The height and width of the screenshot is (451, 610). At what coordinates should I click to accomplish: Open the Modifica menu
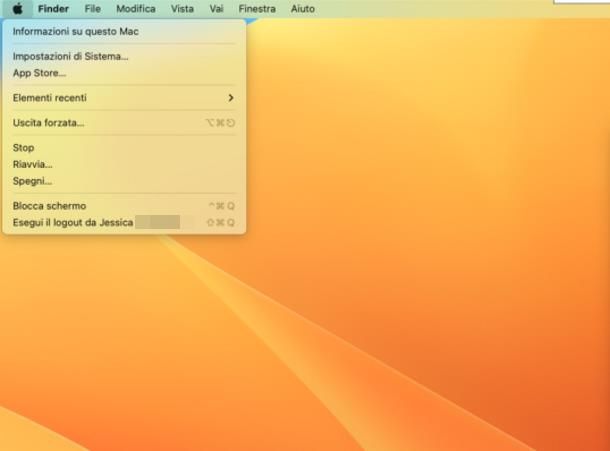pos(136,9)
